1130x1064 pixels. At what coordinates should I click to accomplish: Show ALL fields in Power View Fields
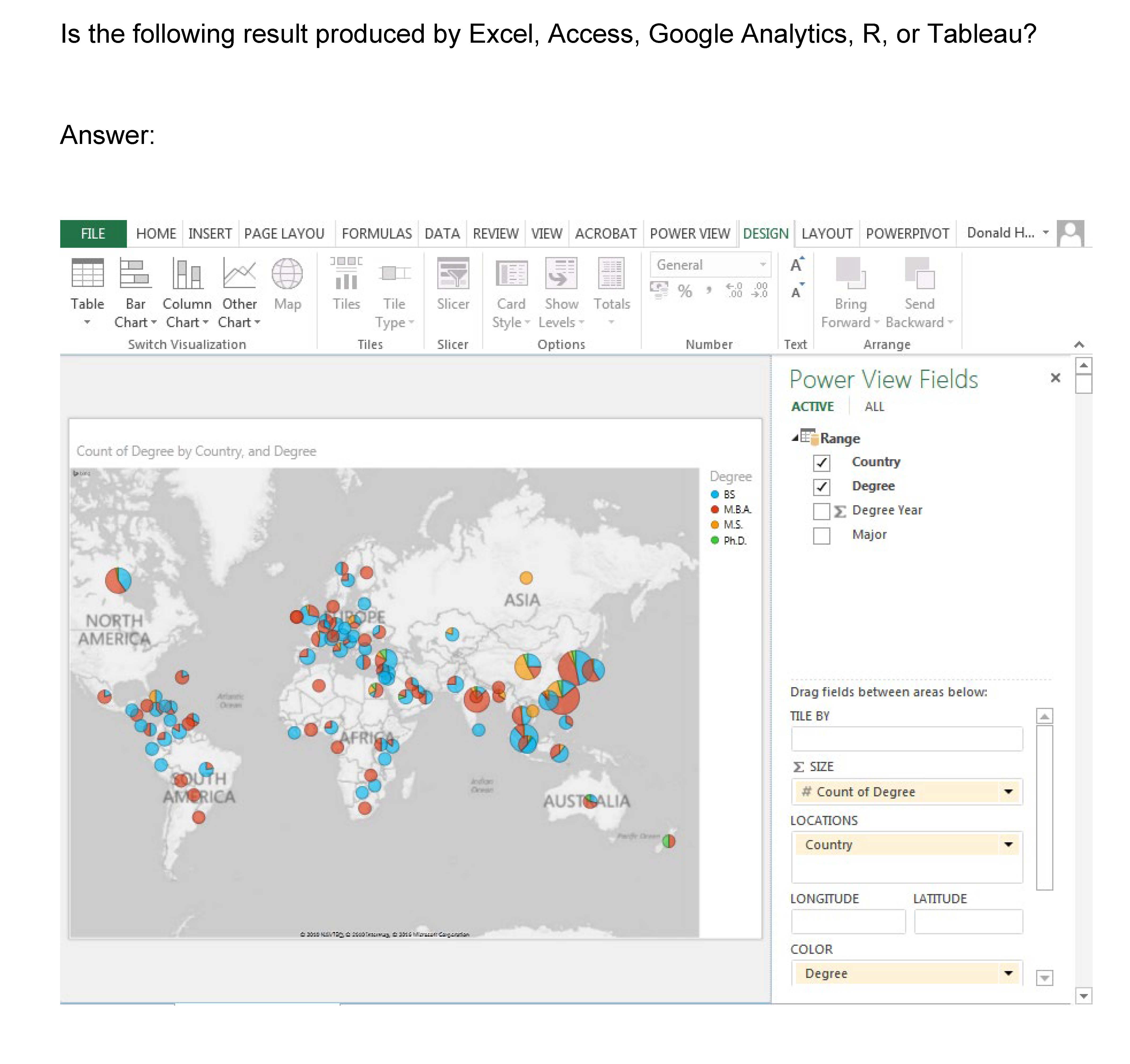click(874, 407)
